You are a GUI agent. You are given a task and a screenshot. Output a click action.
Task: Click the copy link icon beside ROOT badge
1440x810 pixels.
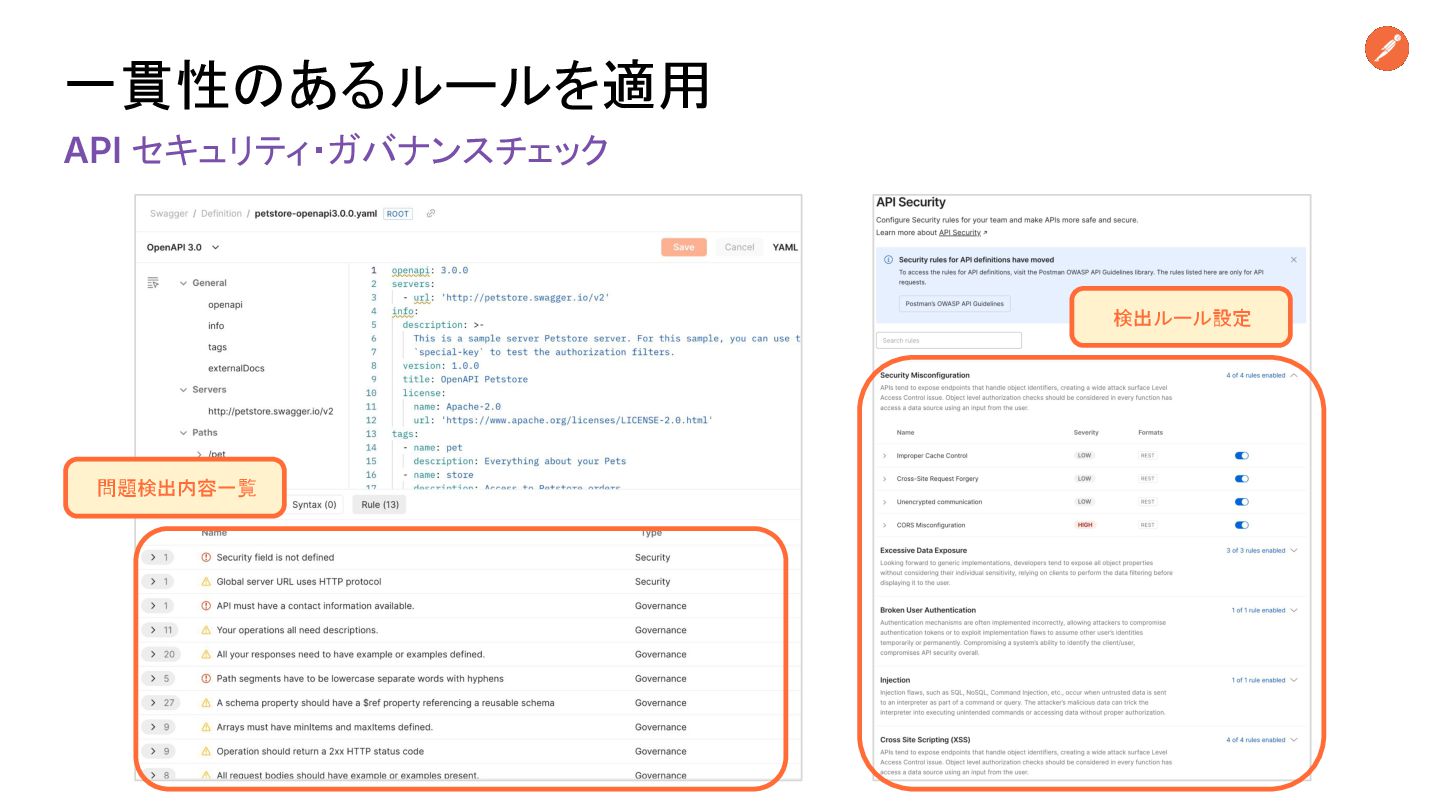431,213
